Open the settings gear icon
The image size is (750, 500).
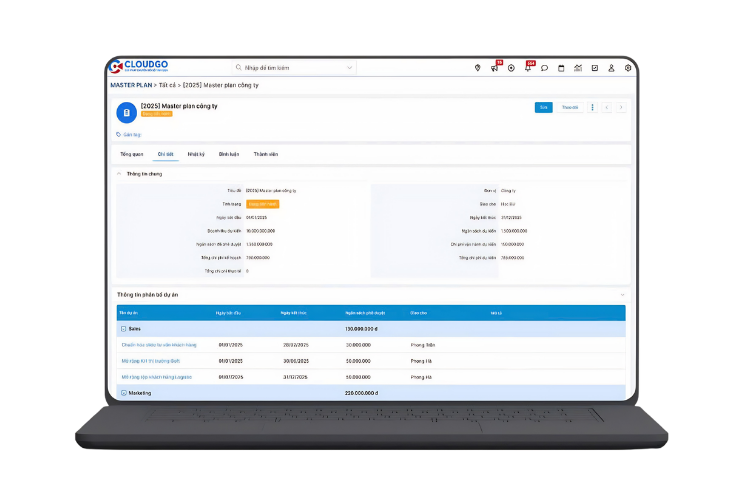pos(629,68)
